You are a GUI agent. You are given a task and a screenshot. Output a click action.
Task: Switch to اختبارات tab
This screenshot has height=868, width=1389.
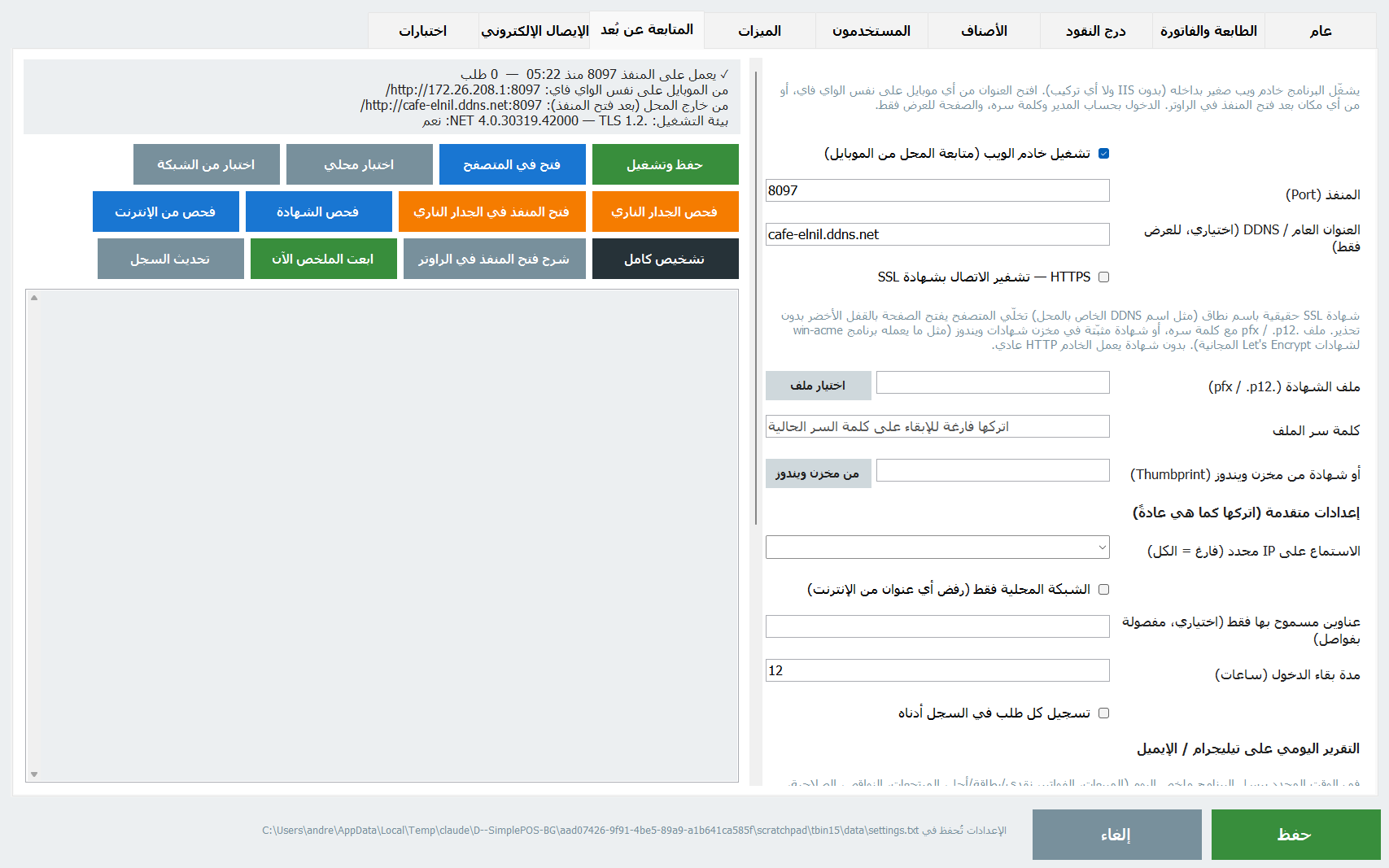point(423,31)
